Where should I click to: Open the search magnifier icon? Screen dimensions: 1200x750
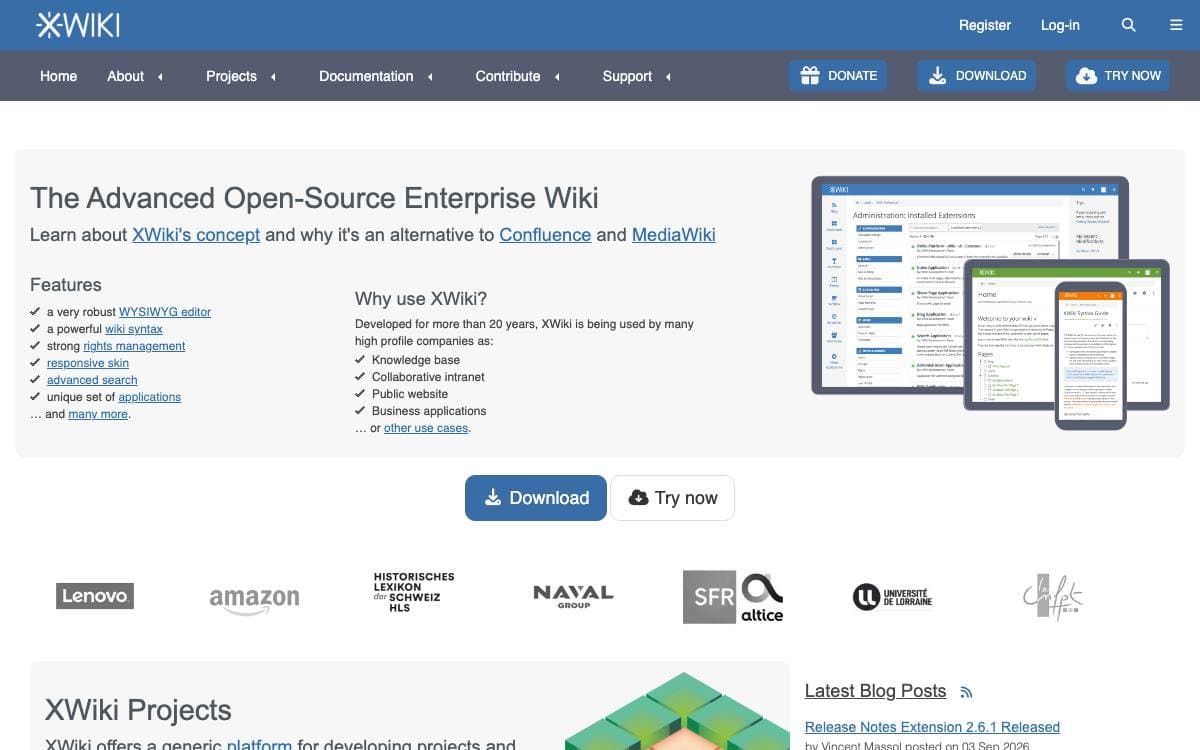(1129, 25)
